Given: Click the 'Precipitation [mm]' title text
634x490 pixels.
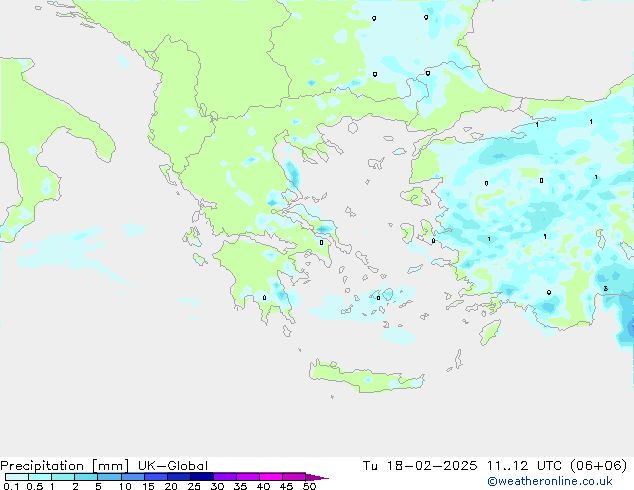Looking at the screenshot, I should click(x=65, y=466).
